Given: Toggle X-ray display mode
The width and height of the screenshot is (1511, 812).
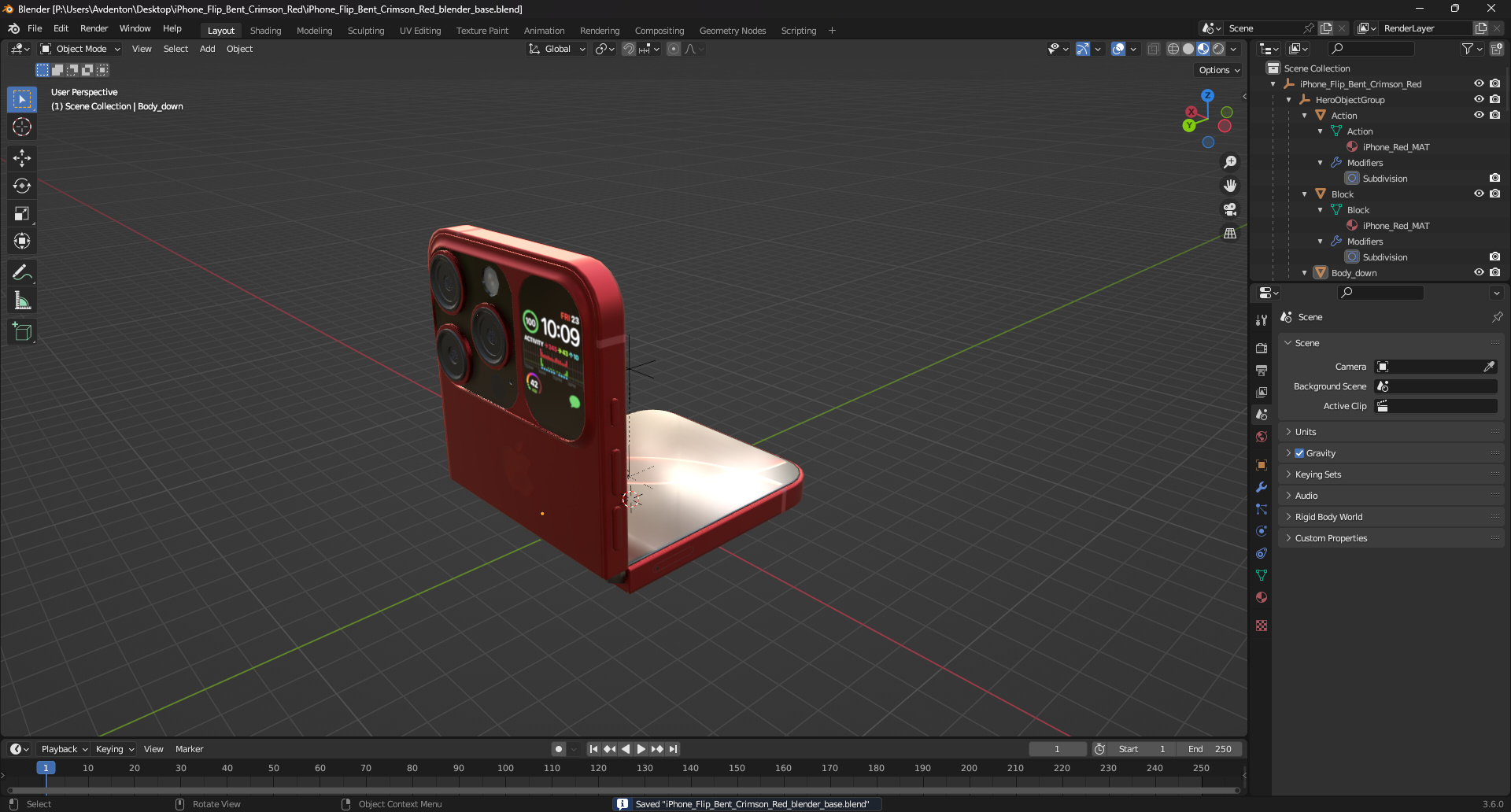Looking at the screenshot, I should (x=1153, y=49).
